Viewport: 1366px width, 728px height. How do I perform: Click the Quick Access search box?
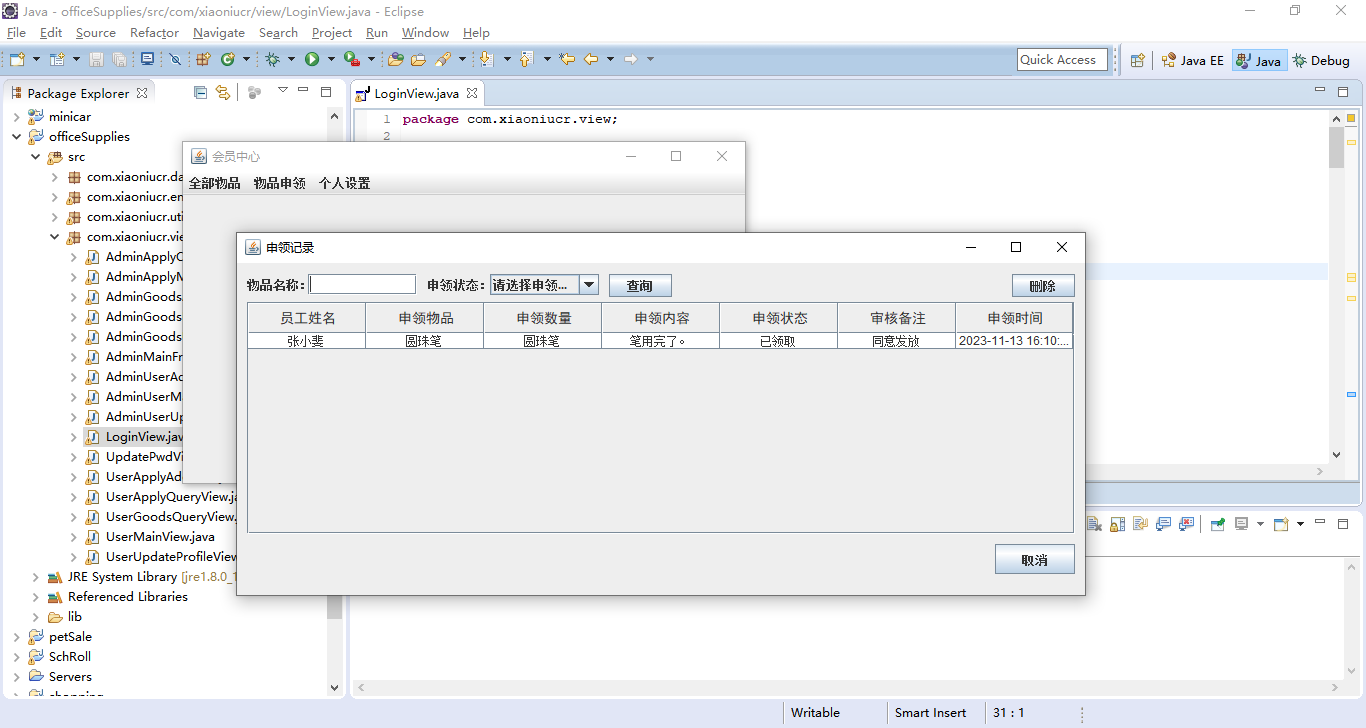(x=1062, y=60)
